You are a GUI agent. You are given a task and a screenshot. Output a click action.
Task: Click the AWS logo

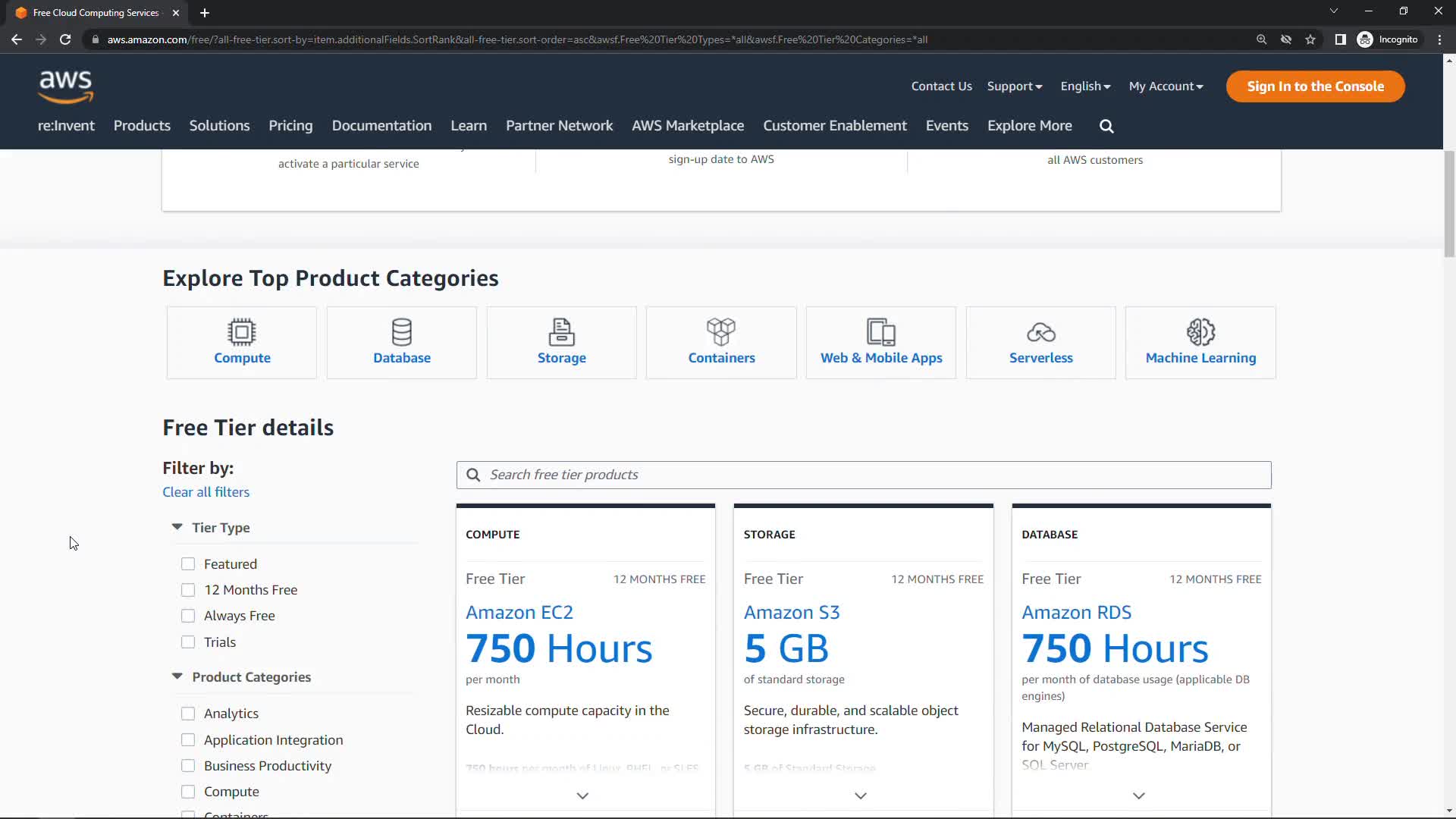66,86
